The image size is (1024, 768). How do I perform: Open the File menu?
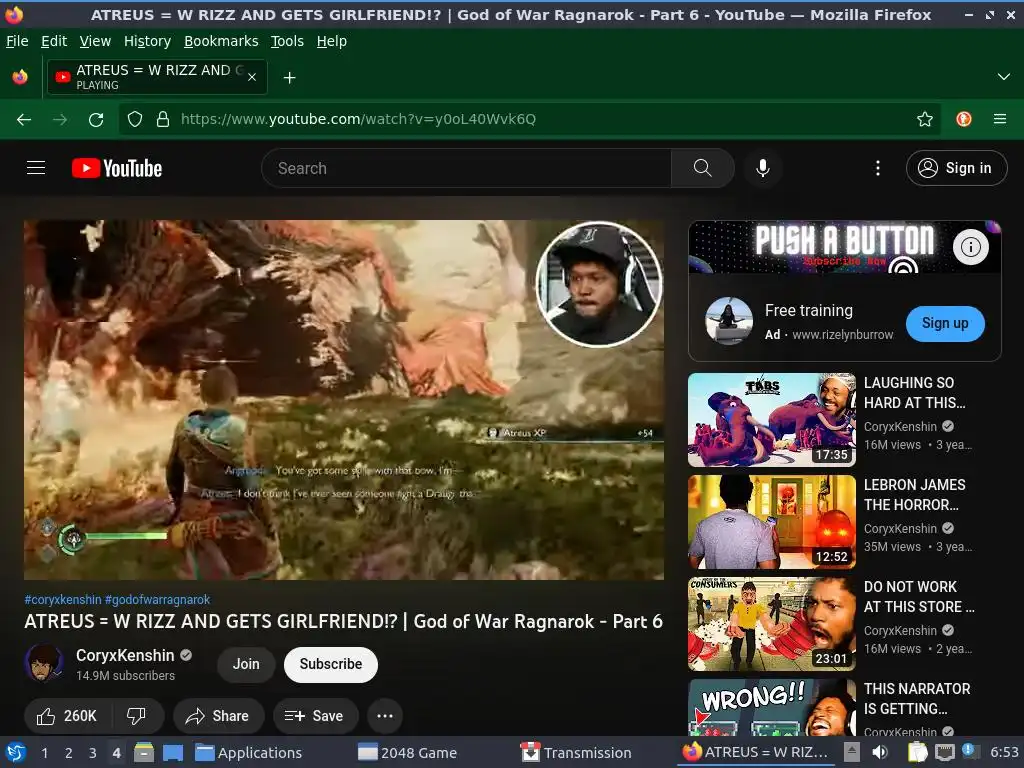tap(17, 41)
